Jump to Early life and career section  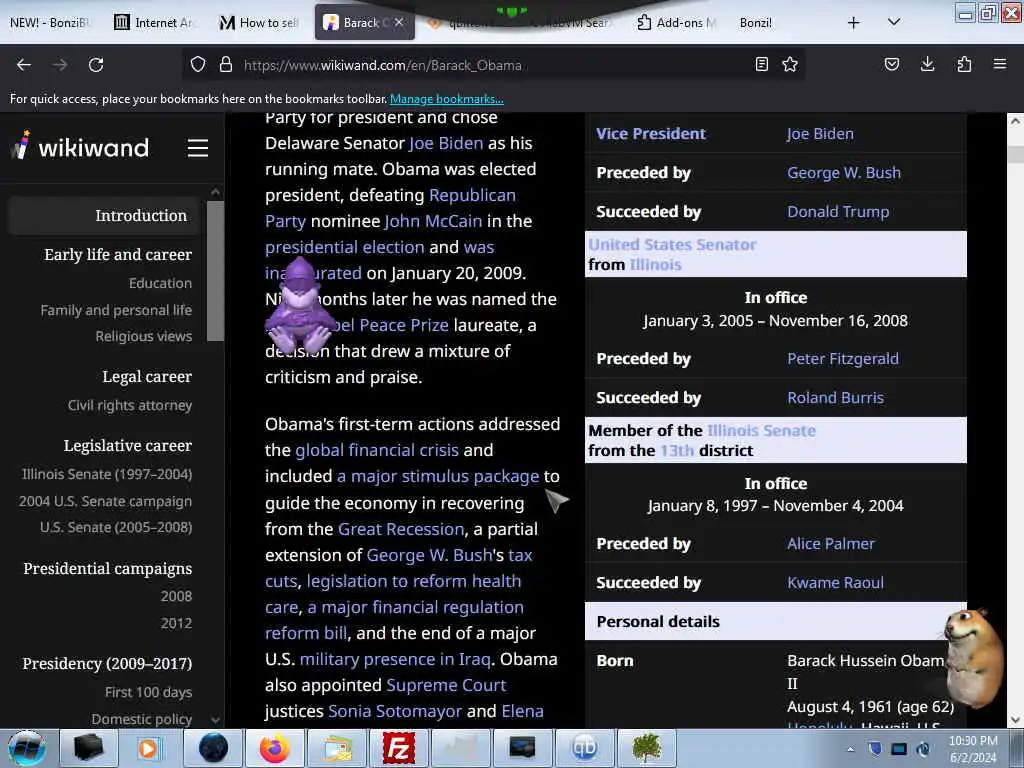[118, 255]
